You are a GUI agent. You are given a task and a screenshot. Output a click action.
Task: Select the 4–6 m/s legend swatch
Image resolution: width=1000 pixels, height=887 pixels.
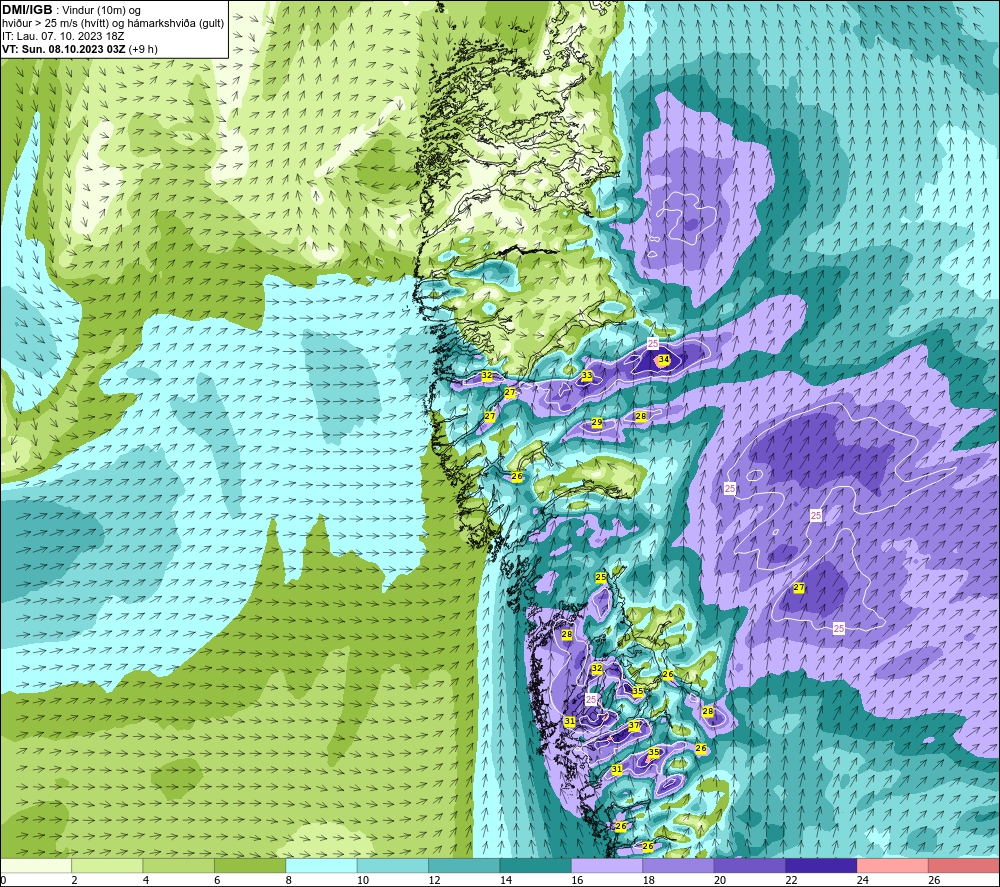pyautogui.click(x=179, y=865)
